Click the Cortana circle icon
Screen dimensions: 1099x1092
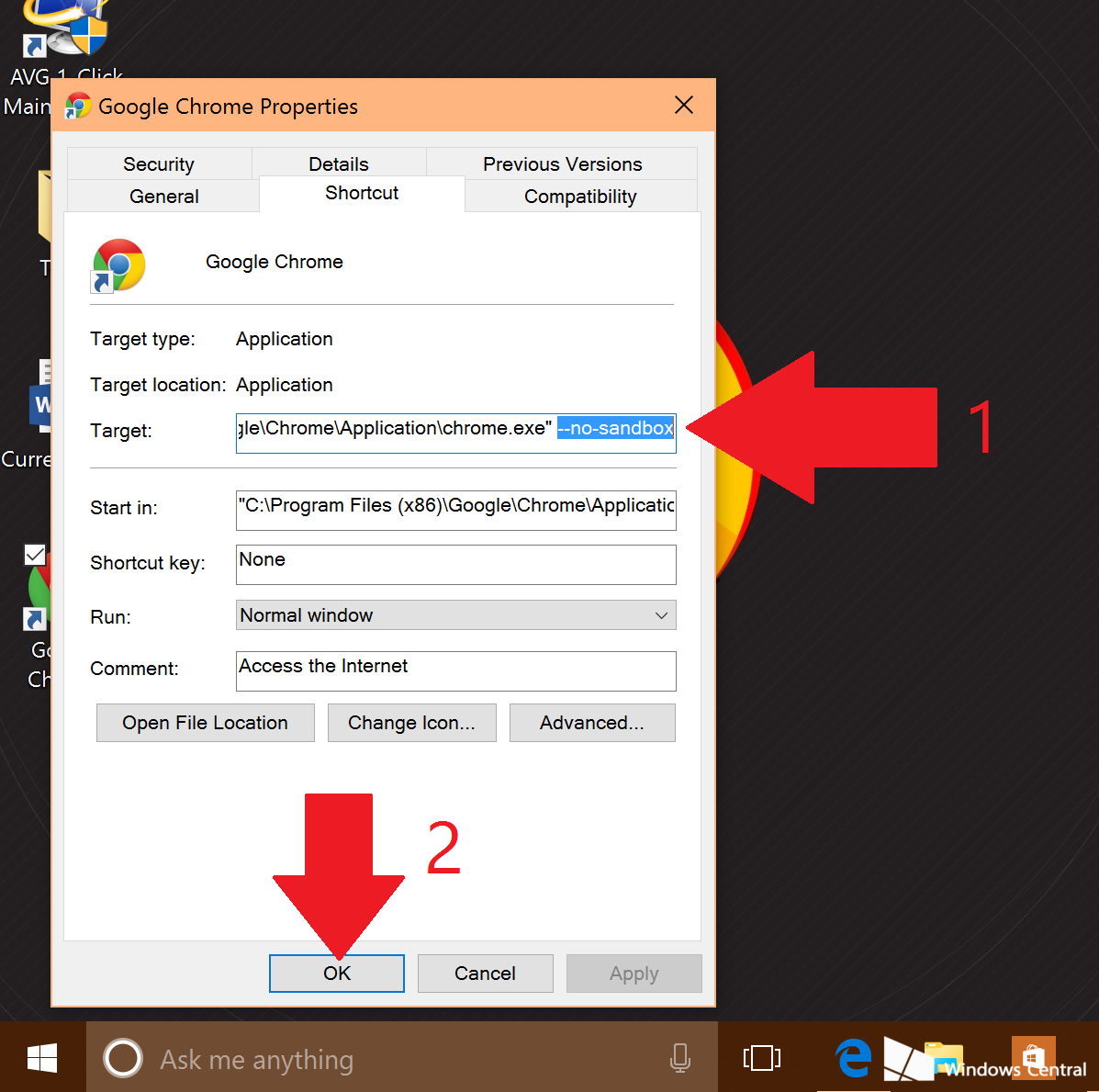(x=123, y=1058)
